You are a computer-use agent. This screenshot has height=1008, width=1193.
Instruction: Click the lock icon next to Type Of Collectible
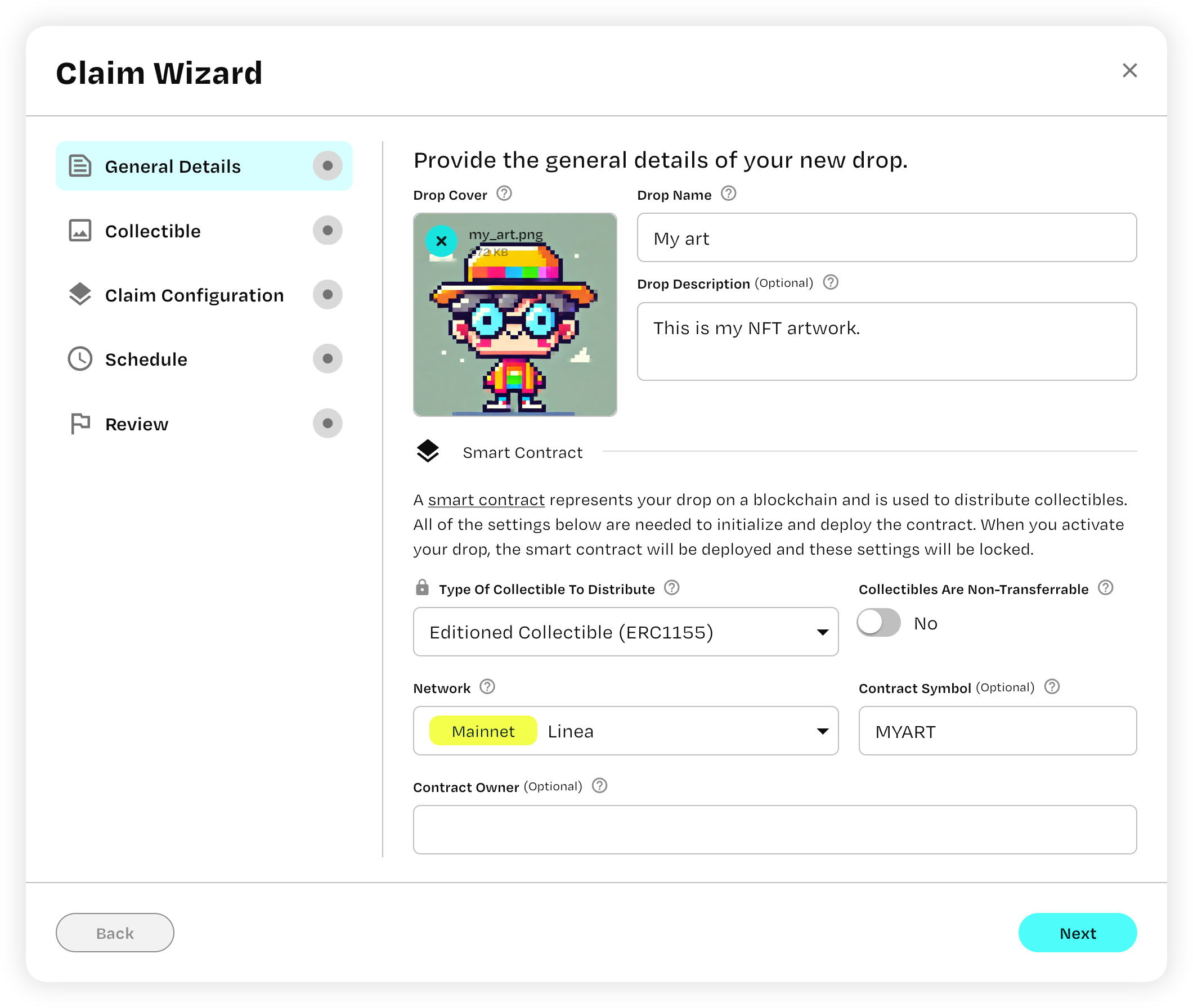pos(422,588)
